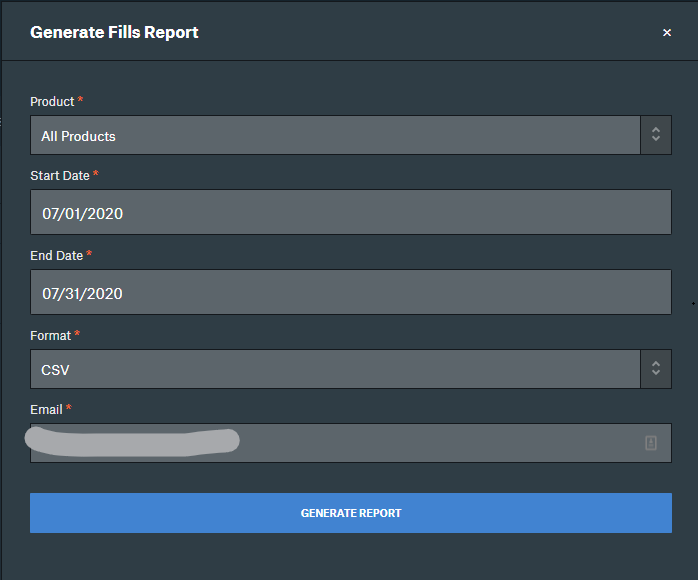Edit the Start Date field 07/01/2020

[351, 212]
